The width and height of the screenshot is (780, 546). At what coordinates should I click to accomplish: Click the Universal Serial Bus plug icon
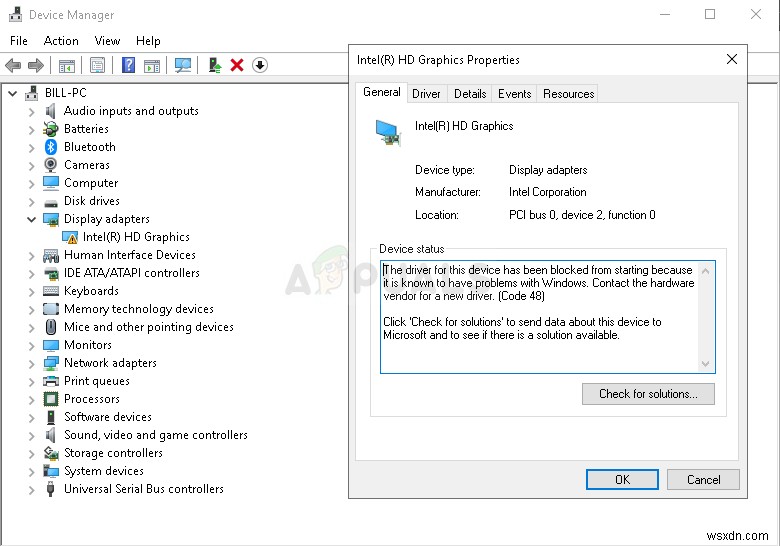click(51, 489)
